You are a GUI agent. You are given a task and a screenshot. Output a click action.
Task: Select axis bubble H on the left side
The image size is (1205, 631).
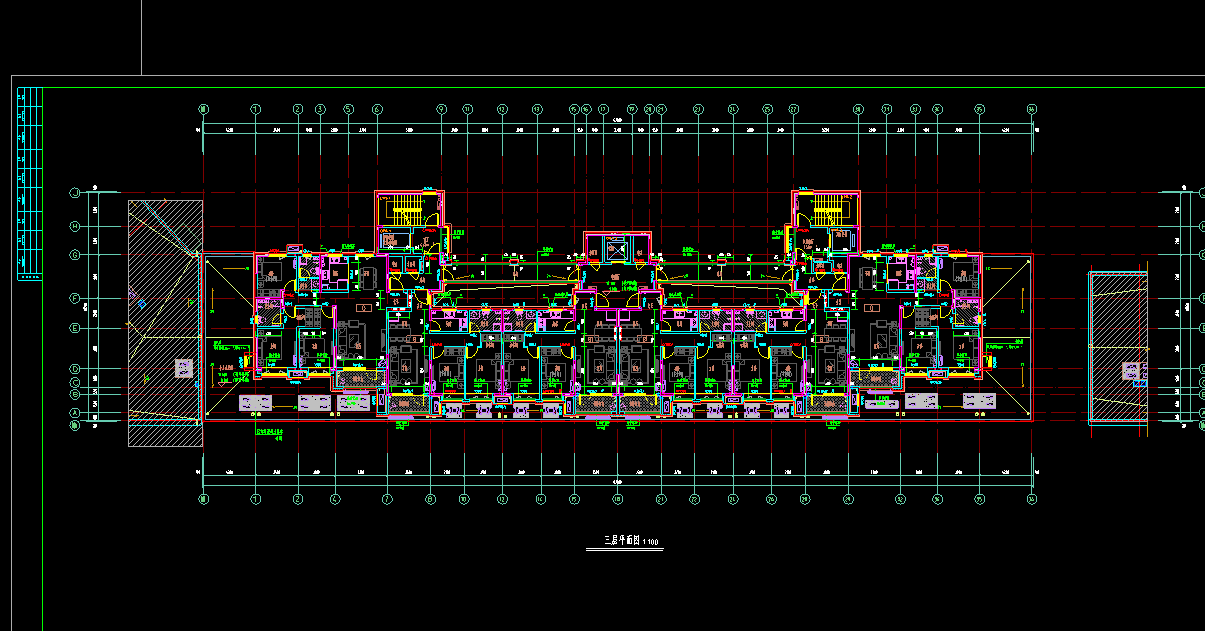[x=74, y=227]
